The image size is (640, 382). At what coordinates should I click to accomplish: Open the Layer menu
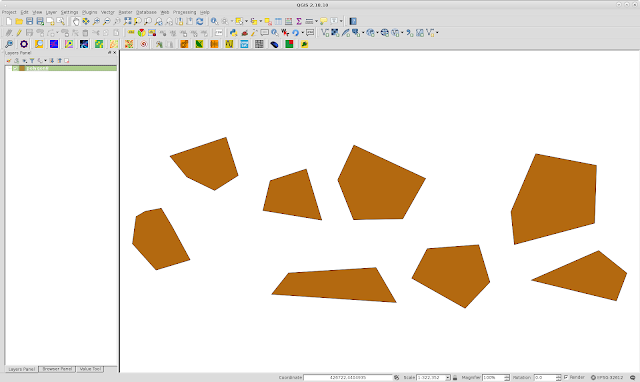(x=51, y=12)
